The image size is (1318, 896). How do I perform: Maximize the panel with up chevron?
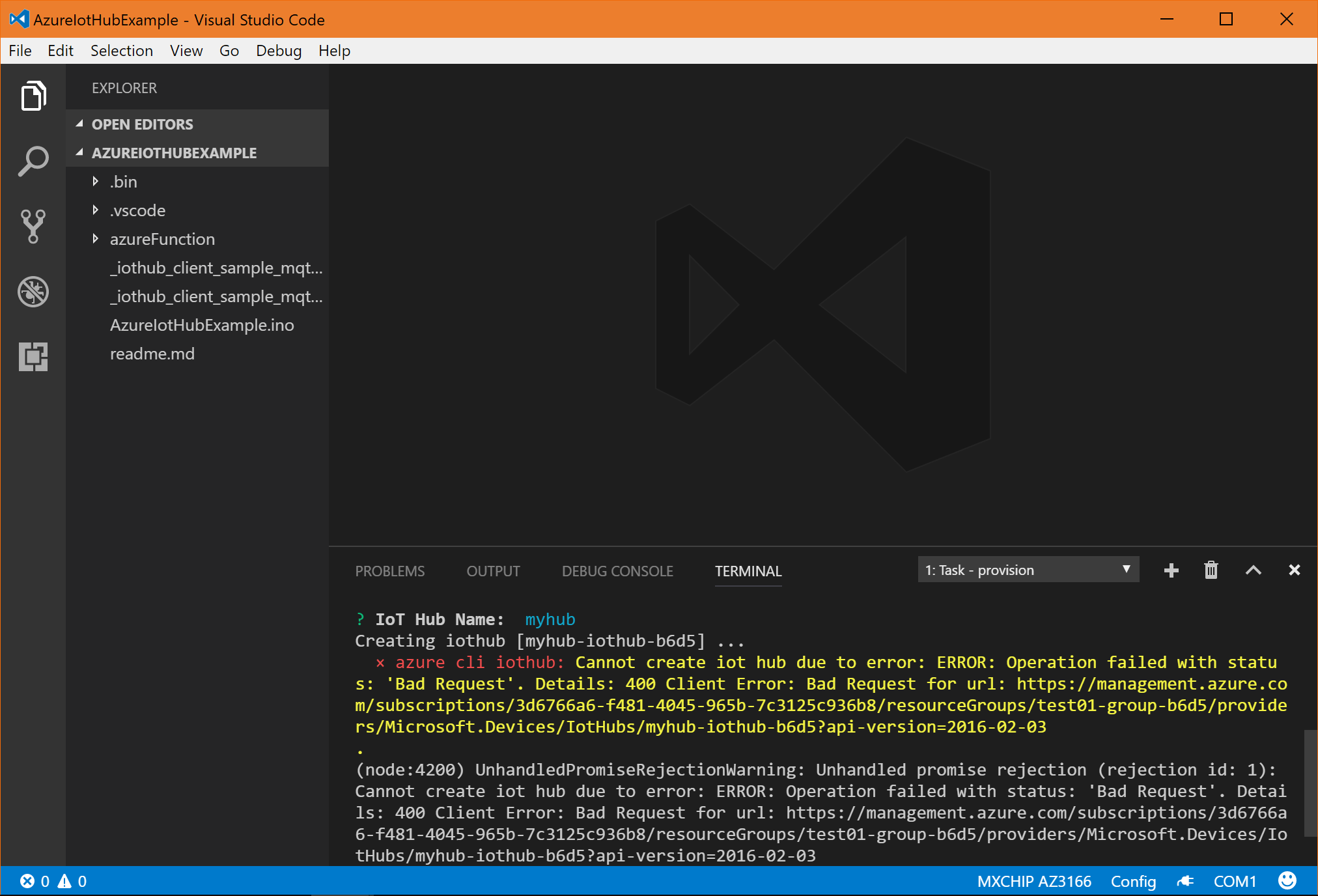coord(1253,570)
